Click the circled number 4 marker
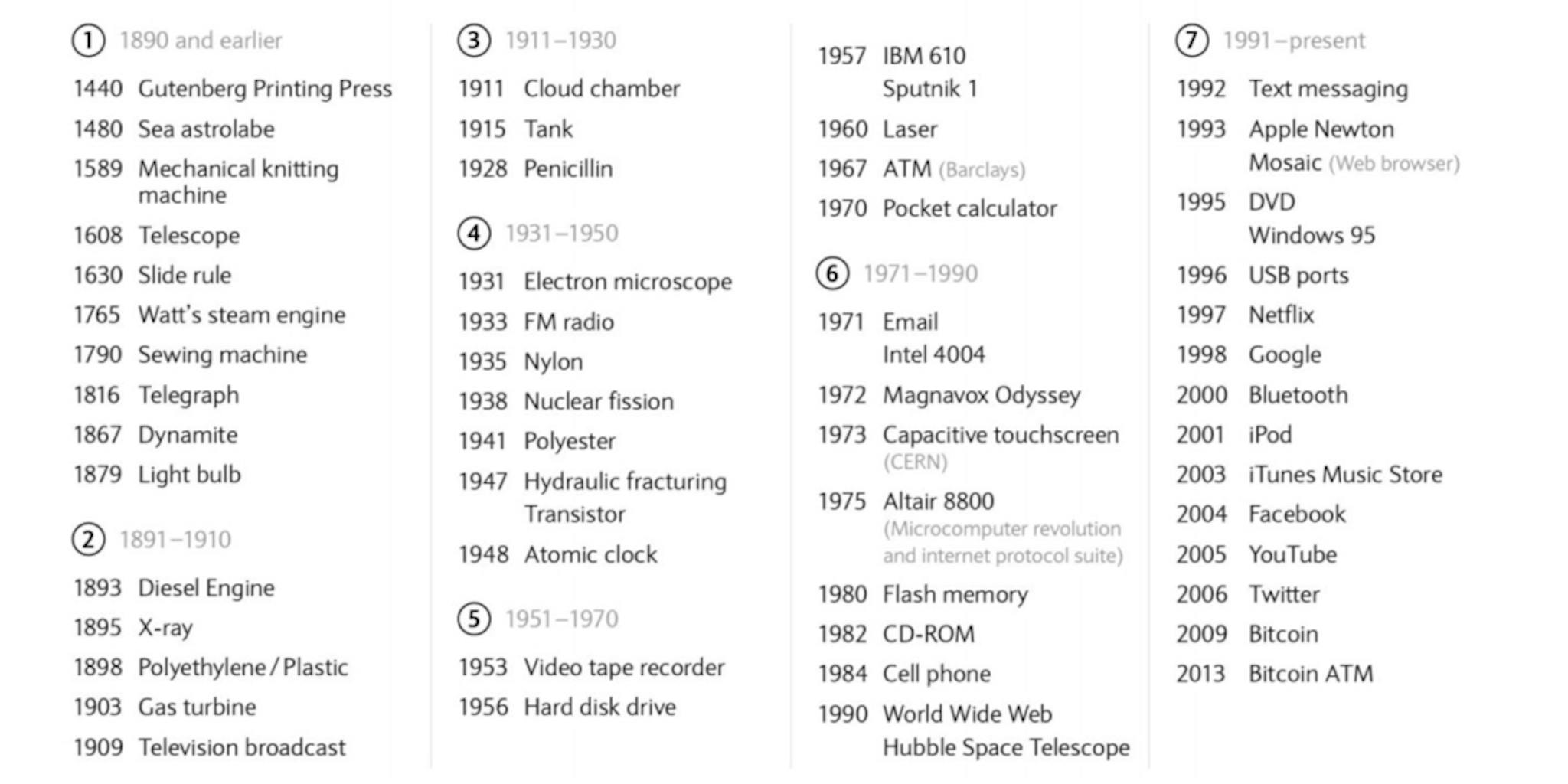This screenshot has width=1568, height=784. click(x=473, y=234)
